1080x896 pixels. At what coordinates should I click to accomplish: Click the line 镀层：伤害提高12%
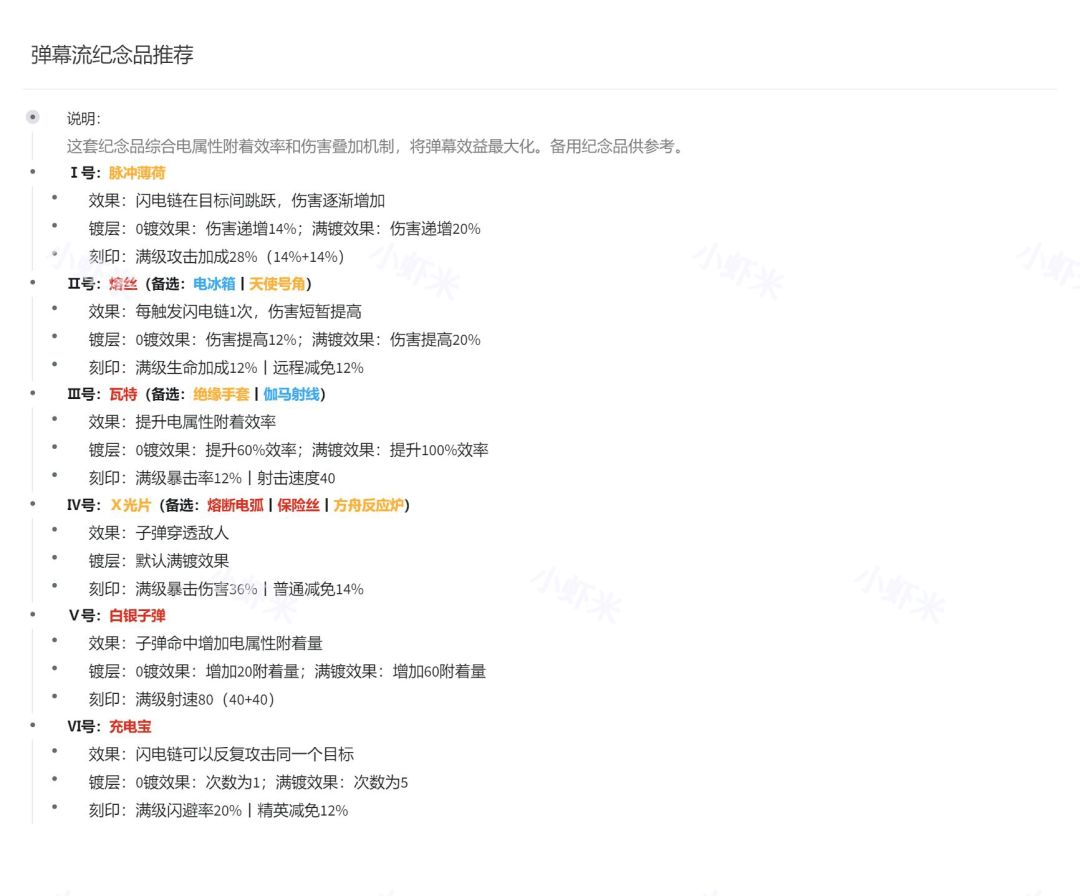pyautogui.click(x=284, y=340)
